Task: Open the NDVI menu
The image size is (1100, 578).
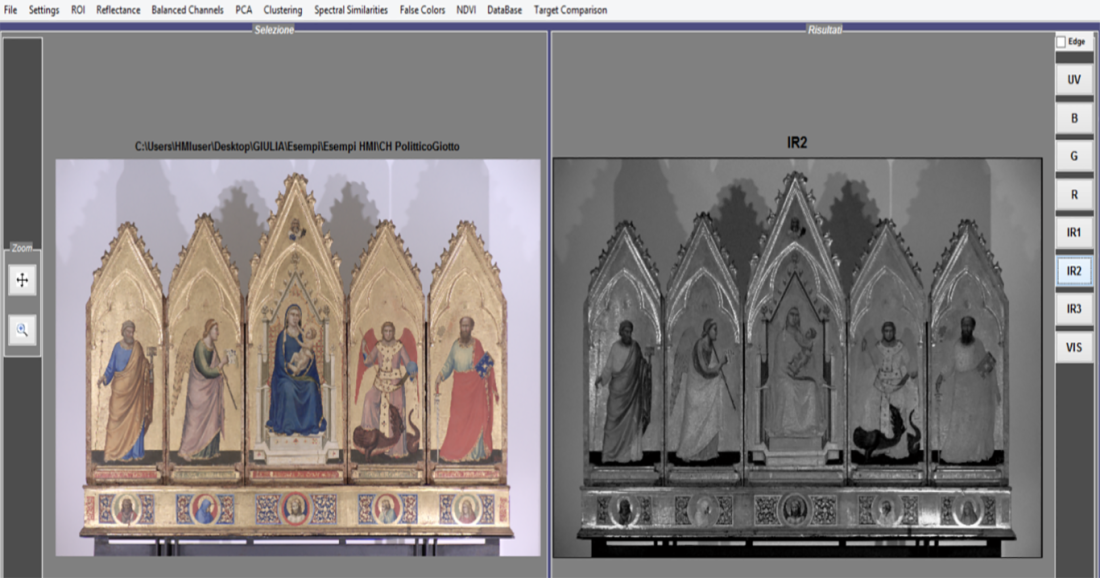Action: (466, 10)
